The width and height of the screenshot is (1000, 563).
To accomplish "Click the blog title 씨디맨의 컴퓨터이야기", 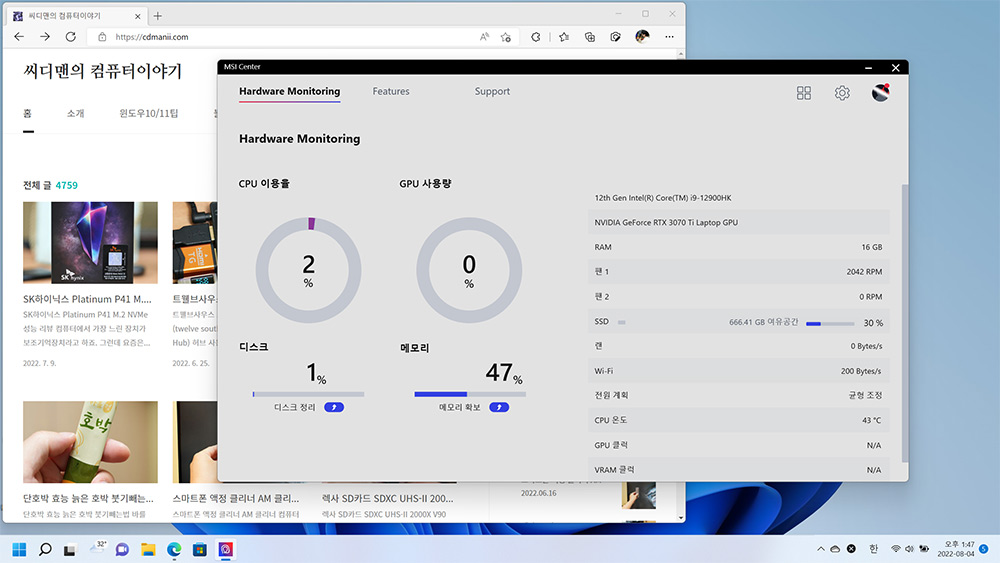I will point(103,71).
